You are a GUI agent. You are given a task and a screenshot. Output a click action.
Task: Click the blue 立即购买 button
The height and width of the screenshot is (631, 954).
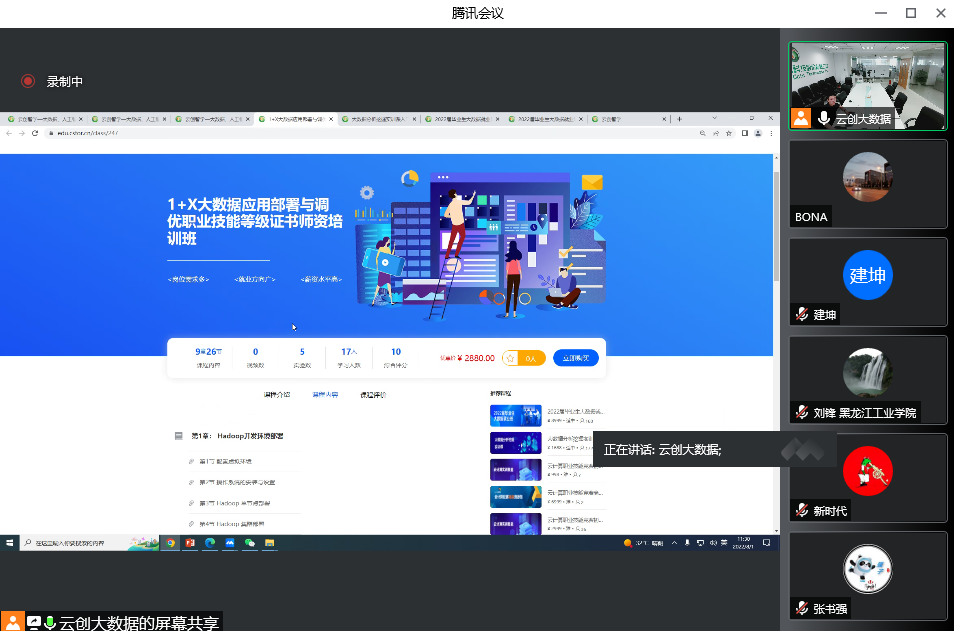575,358
